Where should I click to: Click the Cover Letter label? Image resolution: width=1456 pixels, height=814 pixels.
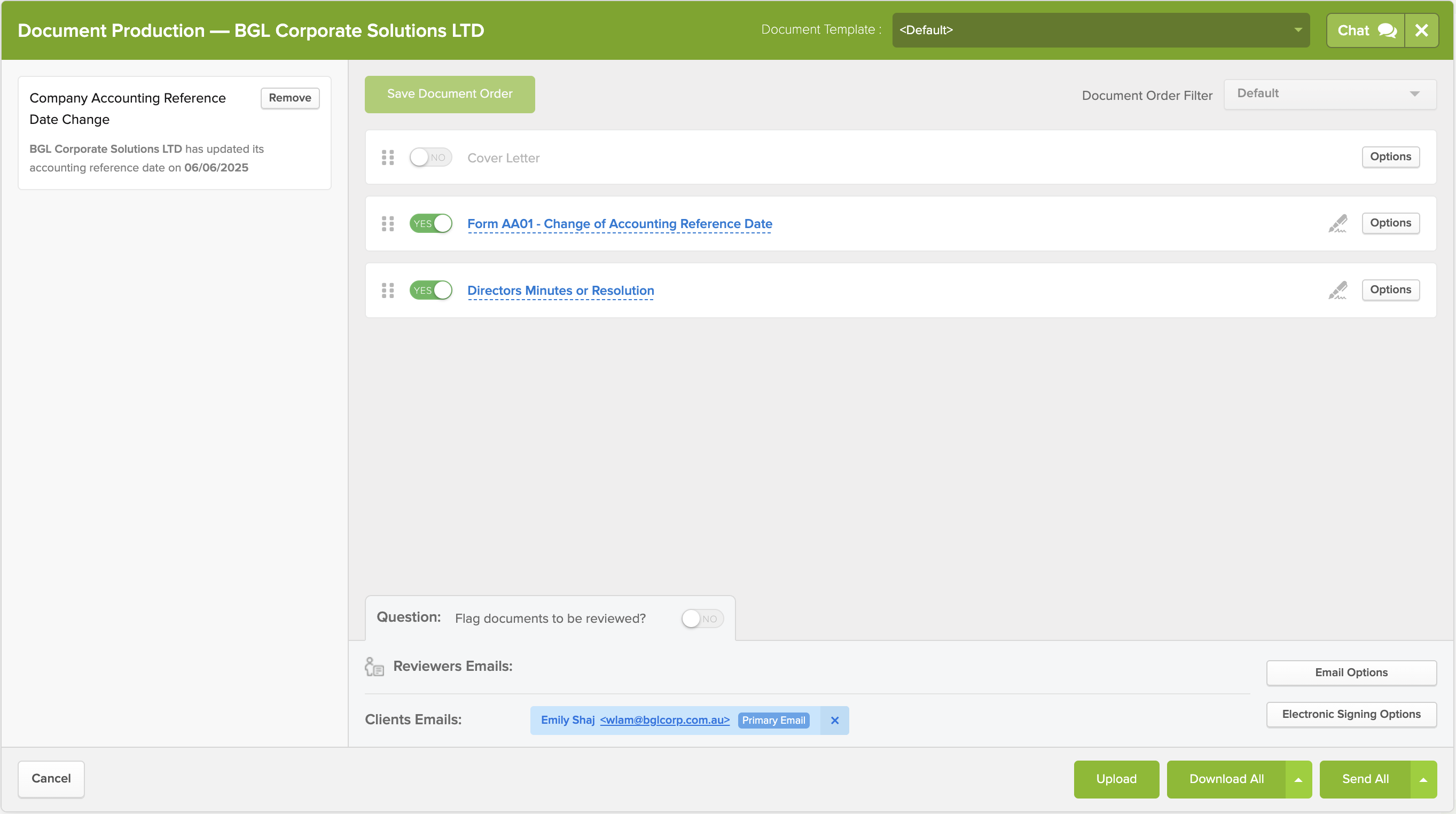coord(503,158)
